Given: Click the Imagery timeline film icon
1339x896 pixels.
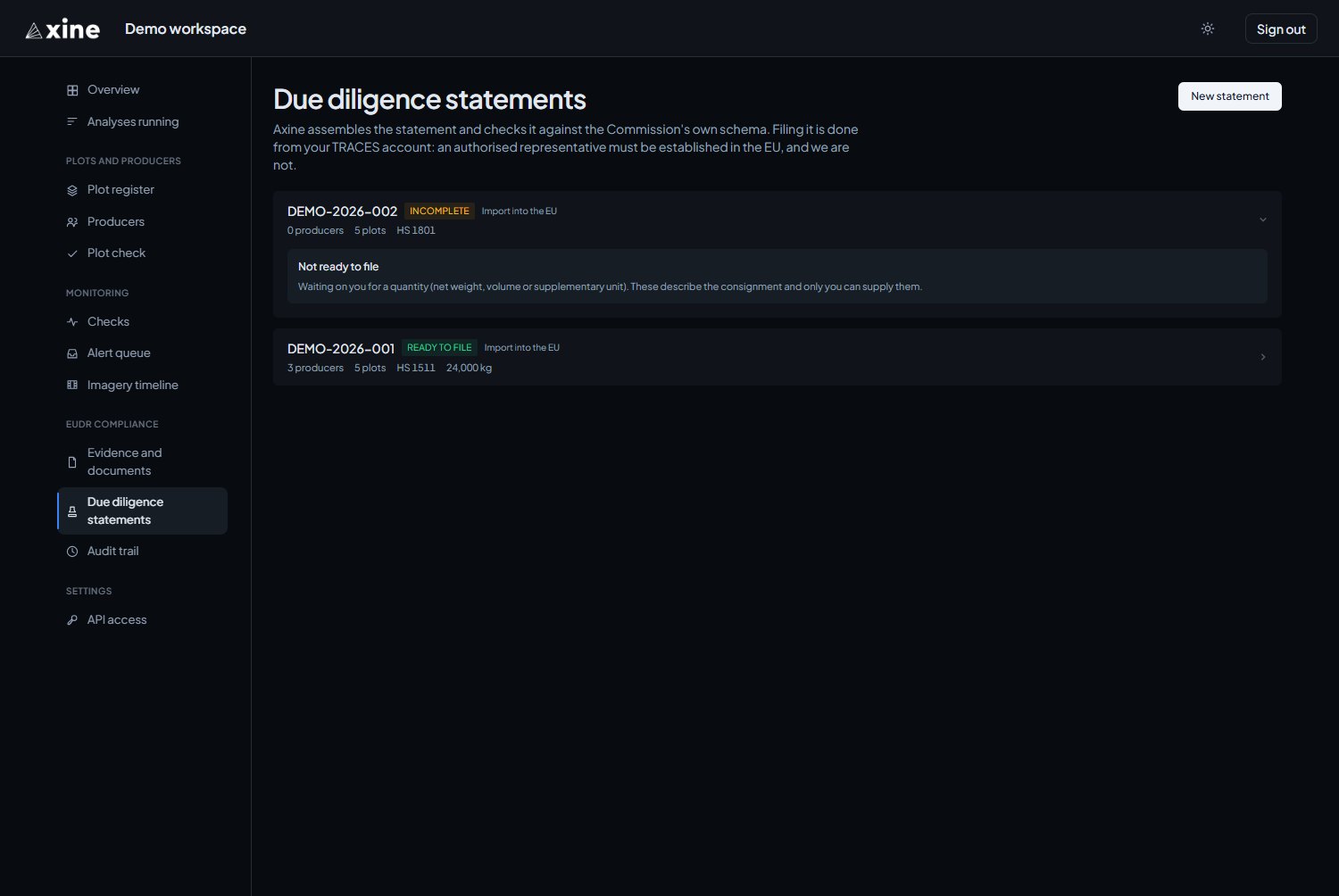Looking at the screenshot, I should (72, 386).
